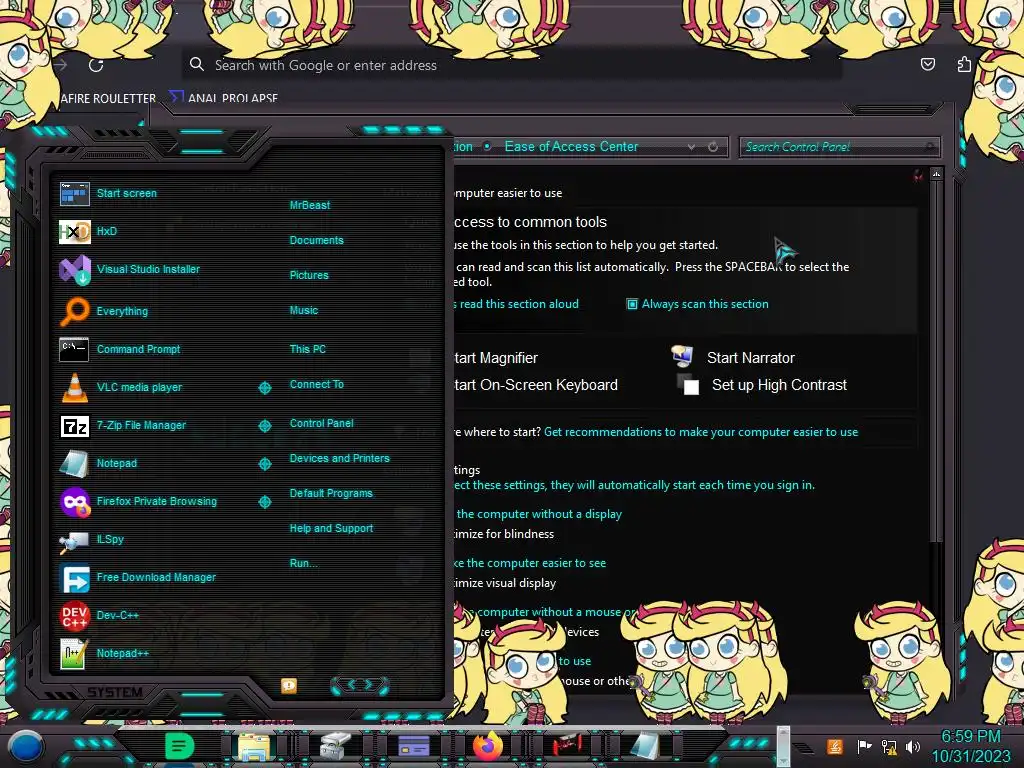Click the notepad icon in taskbar

646,746
